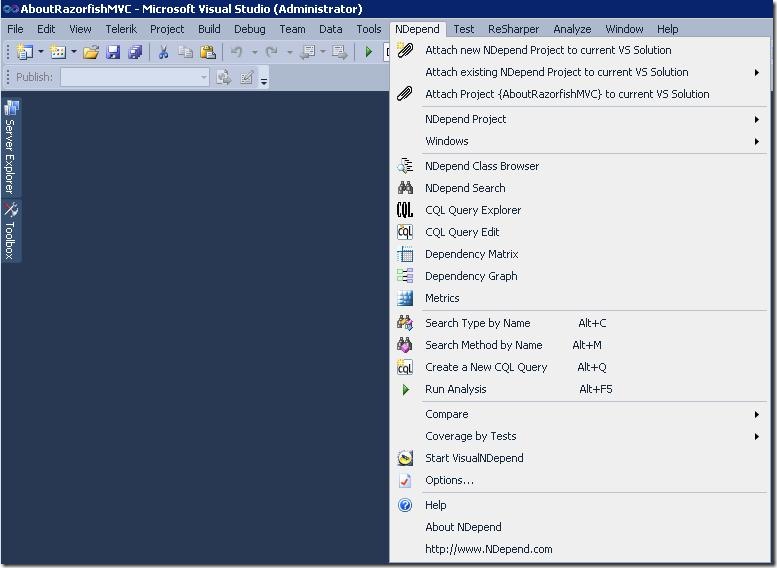Screen dimensions: 777x568
Task: Click the Create Publish Settings icon
Action: click(x=246, y=77)
